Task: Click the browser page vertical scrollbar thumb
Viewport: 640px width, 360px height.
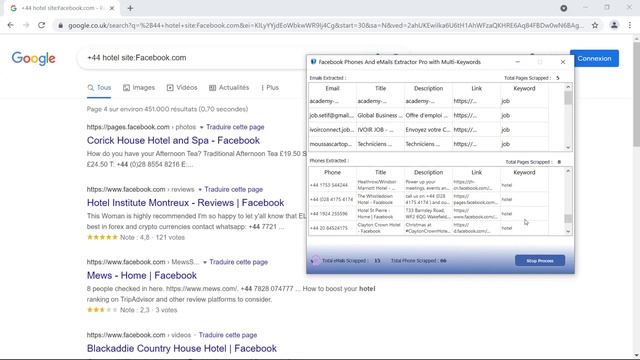Action: pyautogui.click(x=636, y=95)
